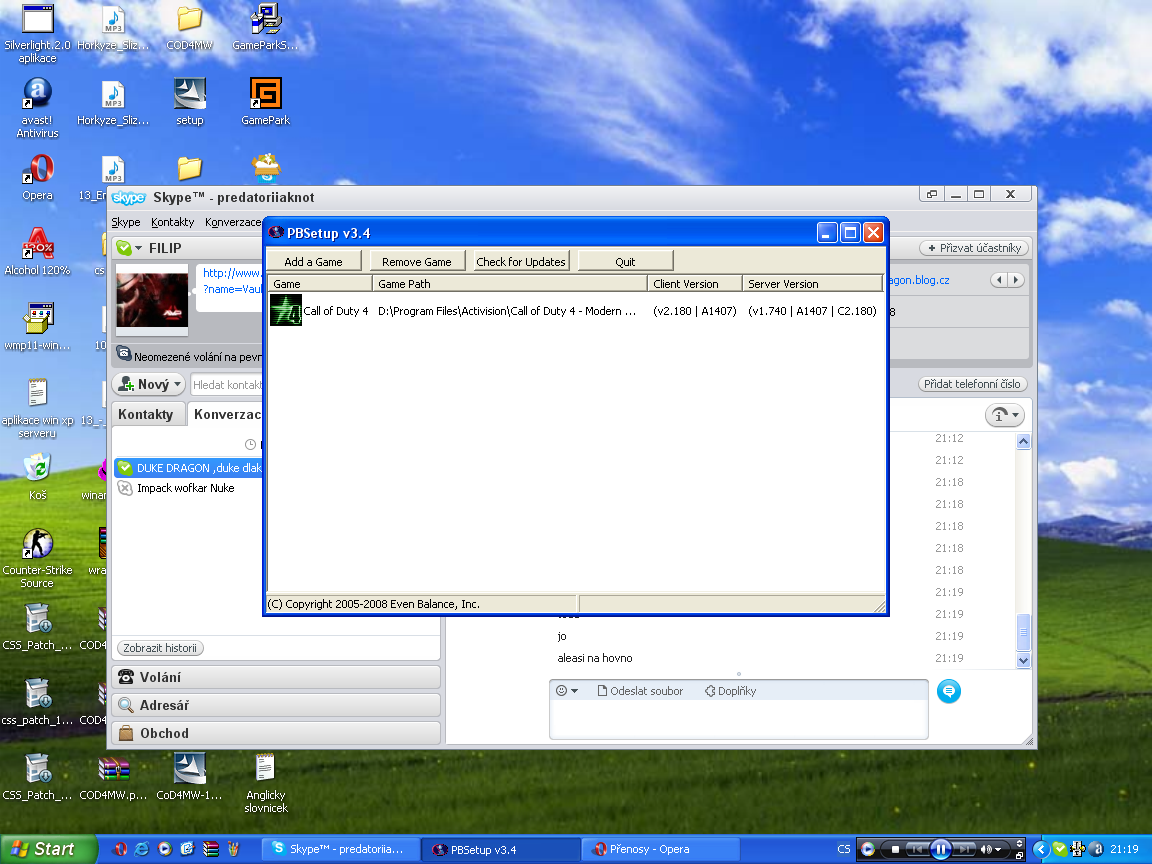
Task: Click the blog.cz link in Skype
Action: click(x=919, y=280)
